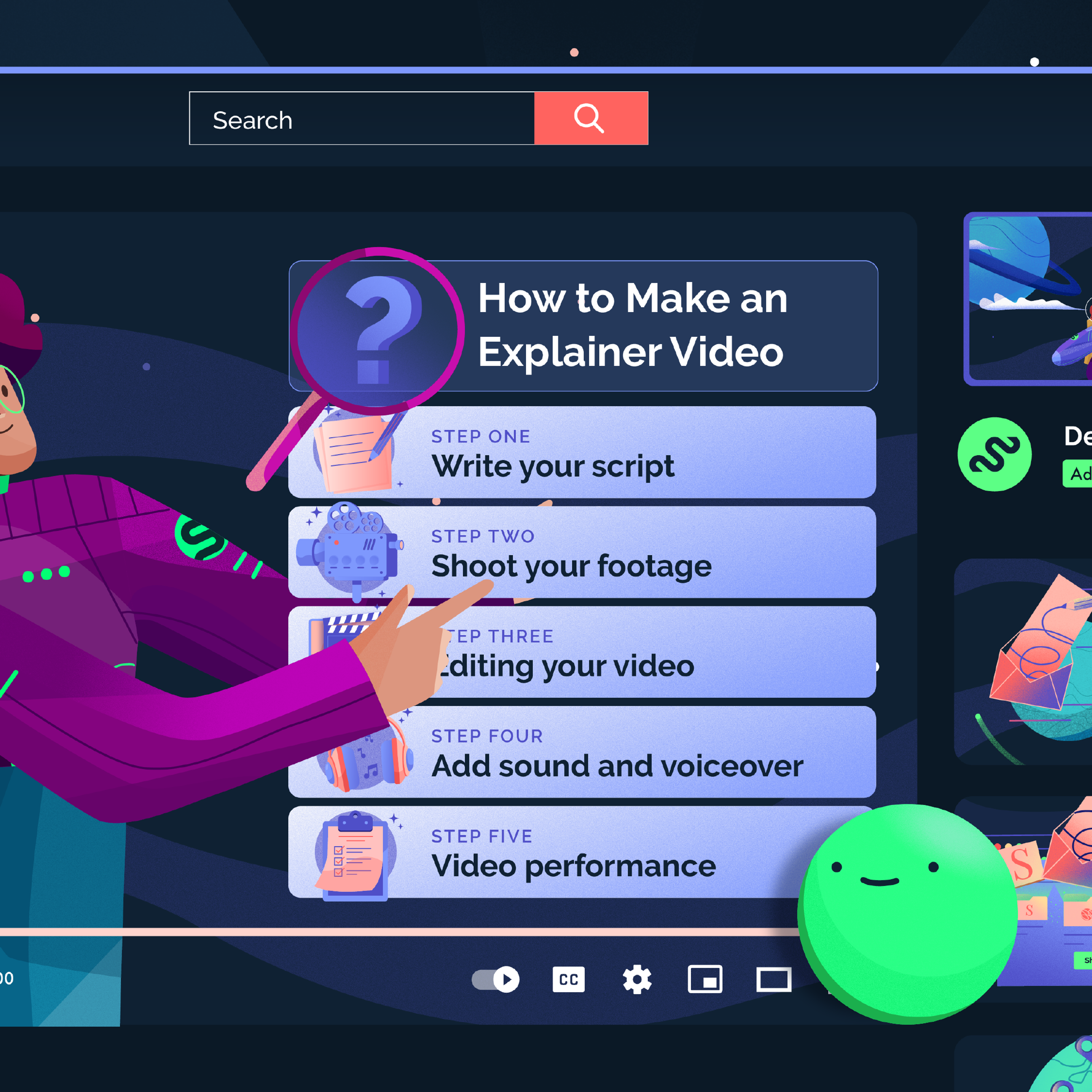Click the red search magnifier button
1092x1092 pixels.
pos(591,118)
